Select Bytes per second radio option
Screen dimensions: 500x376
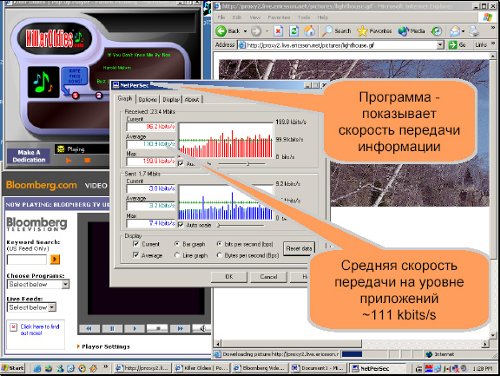[219, 255]
